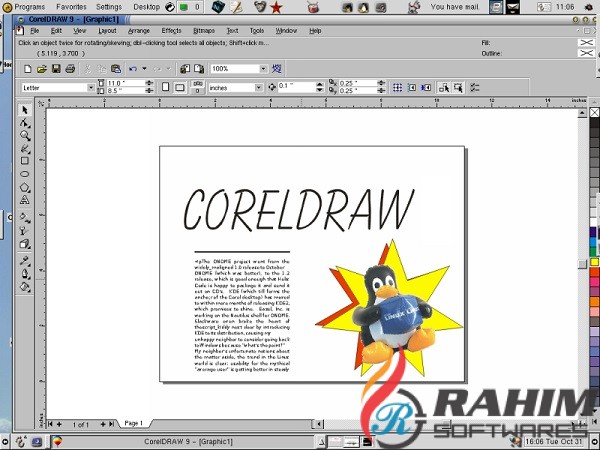Select the Eyedropper tool
Image resolution: width=600 pixels, height=450 pixels.
tap(25, 261)
